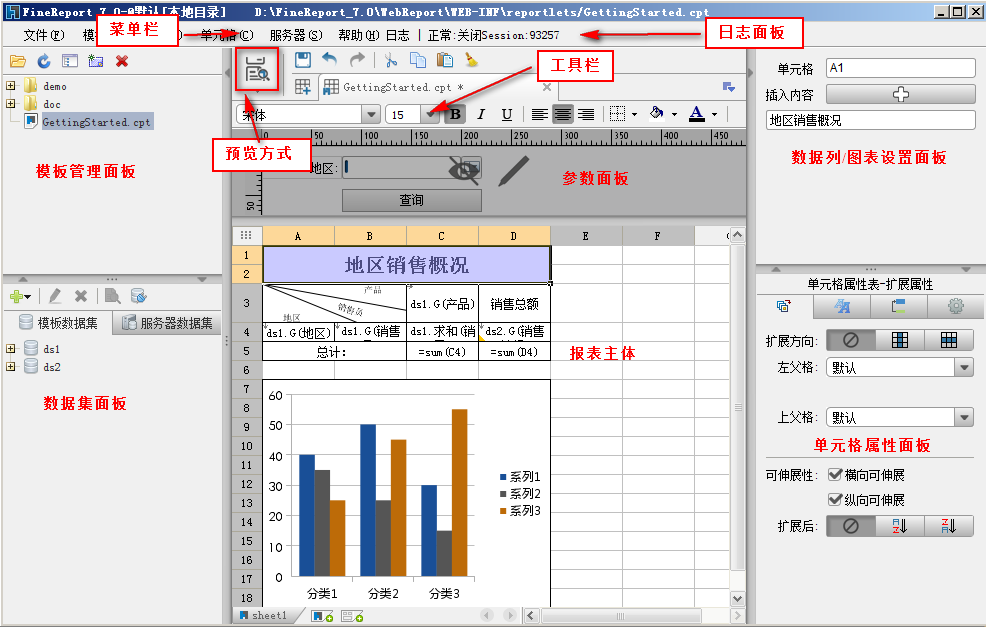Open the 文件 (File) menu

coord(43,35)
